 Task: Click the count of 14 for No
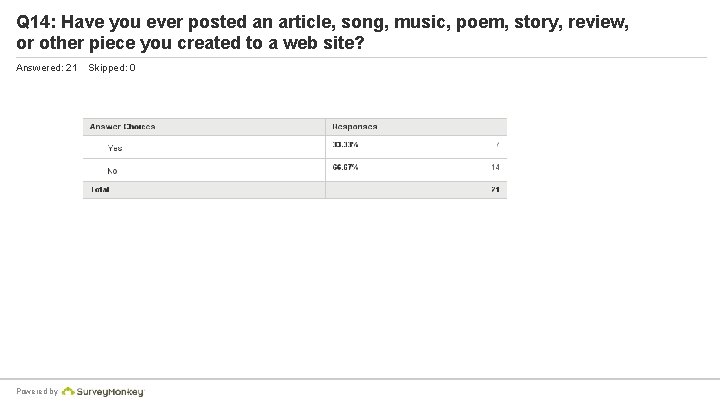click(x=494, y=167)
